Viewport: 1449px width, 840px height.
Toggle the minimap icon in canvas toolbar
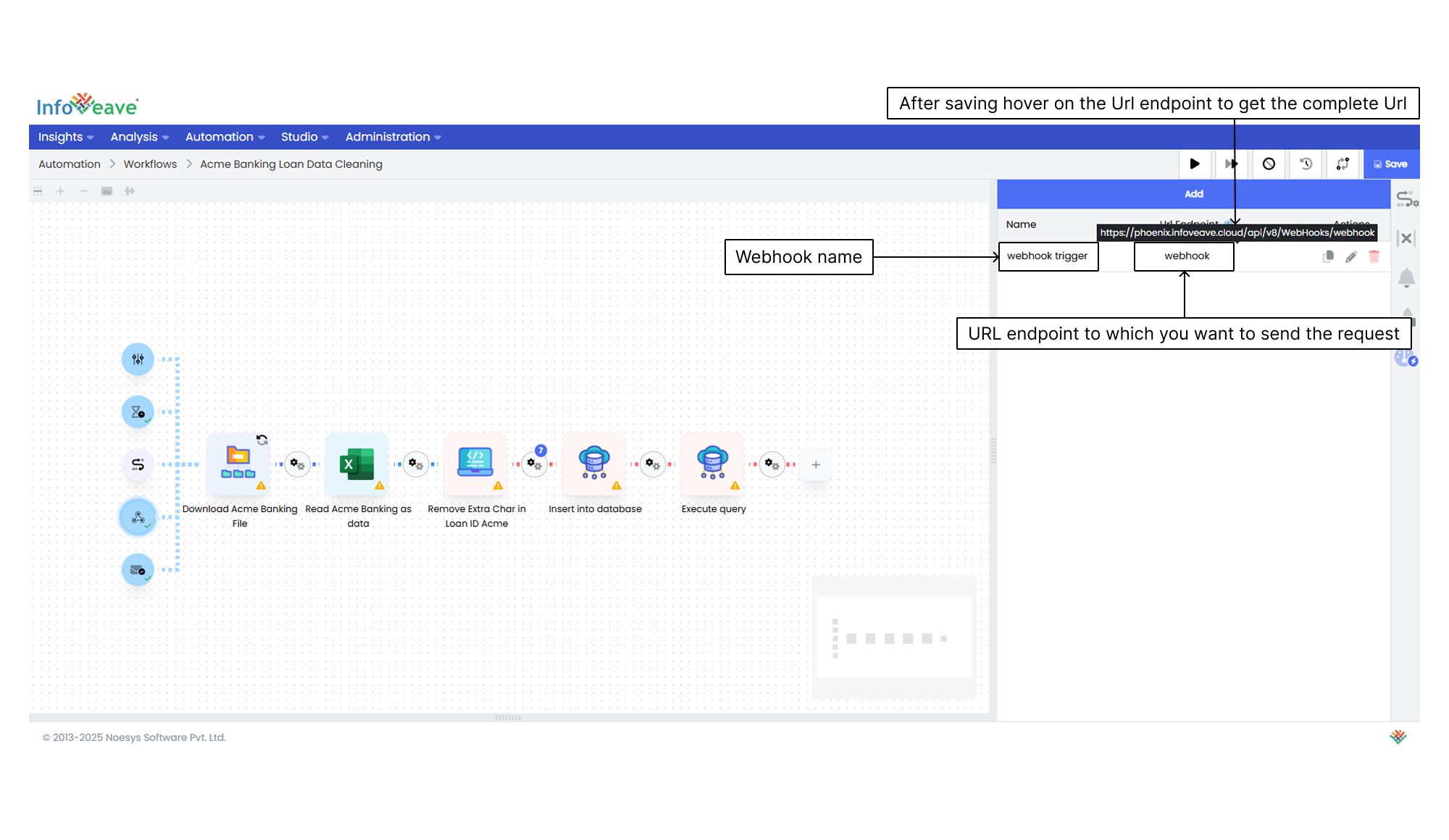[x=107, y=191]
